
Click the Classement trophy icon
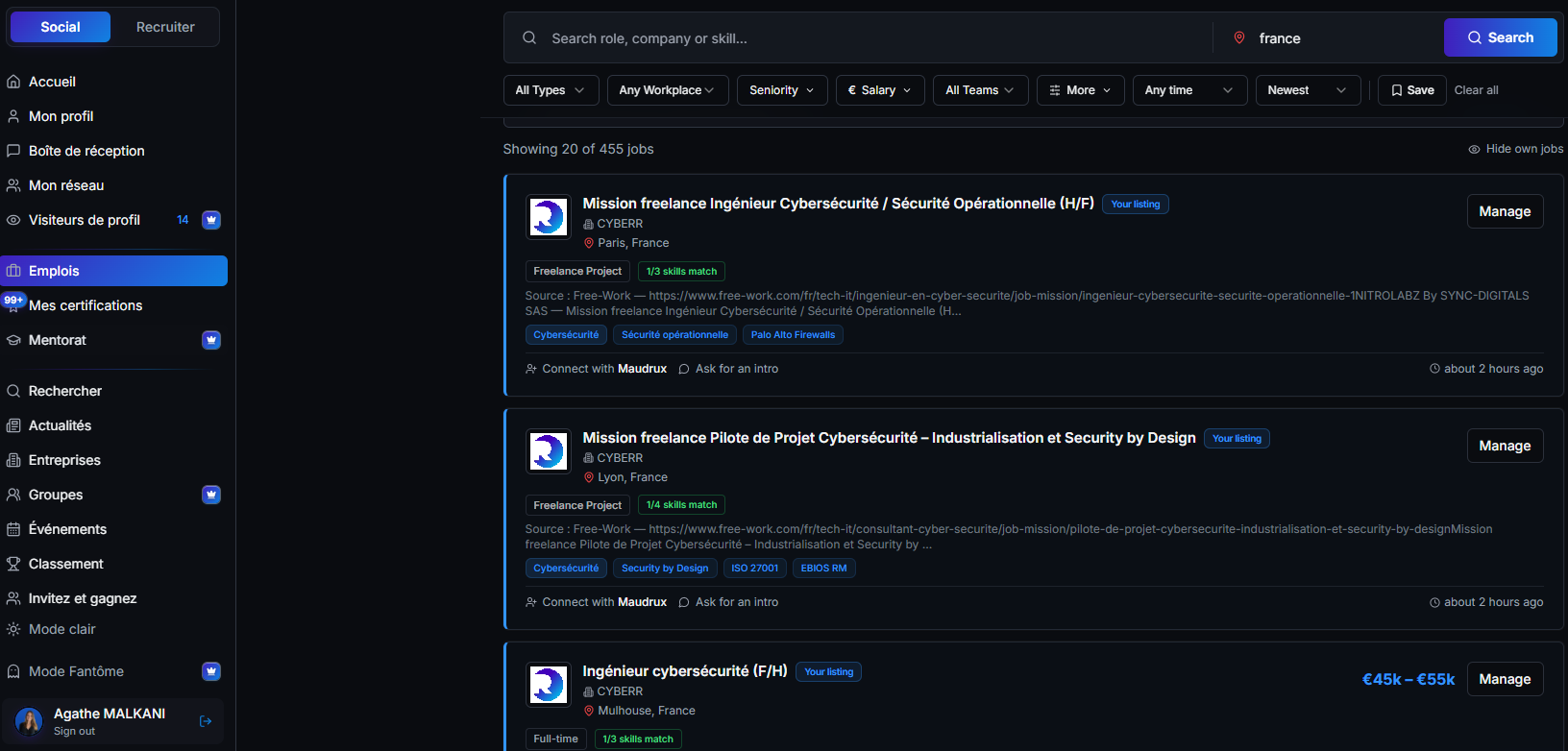[x=13, y=564]
